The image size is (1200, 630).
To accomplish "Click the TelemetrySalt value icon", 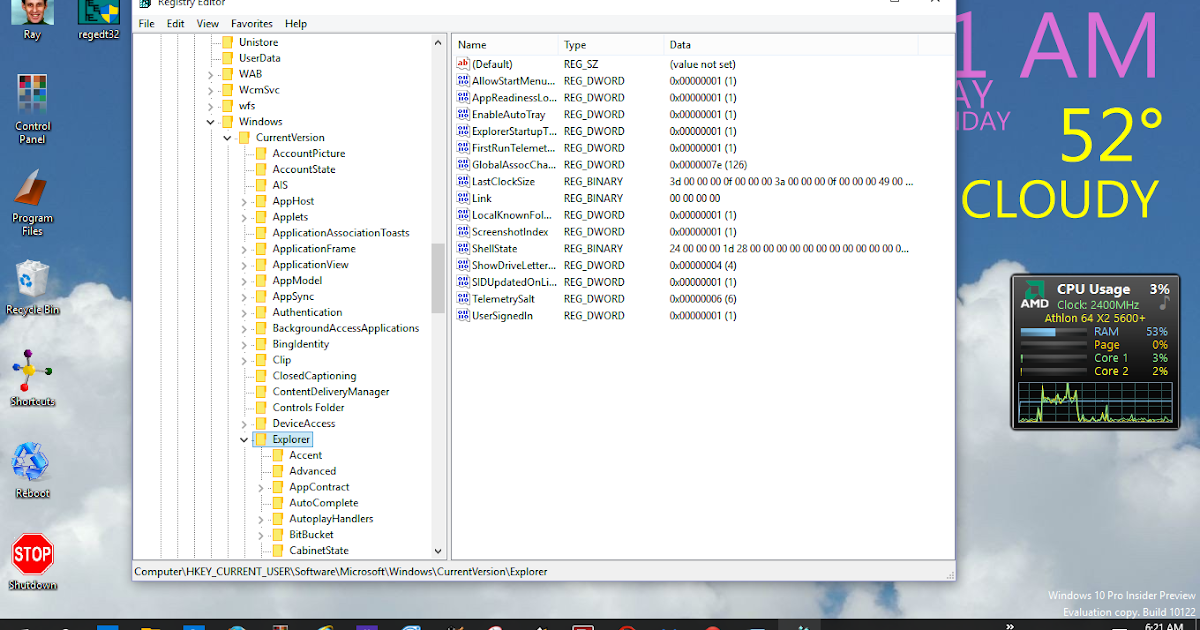I will (463, 298).
